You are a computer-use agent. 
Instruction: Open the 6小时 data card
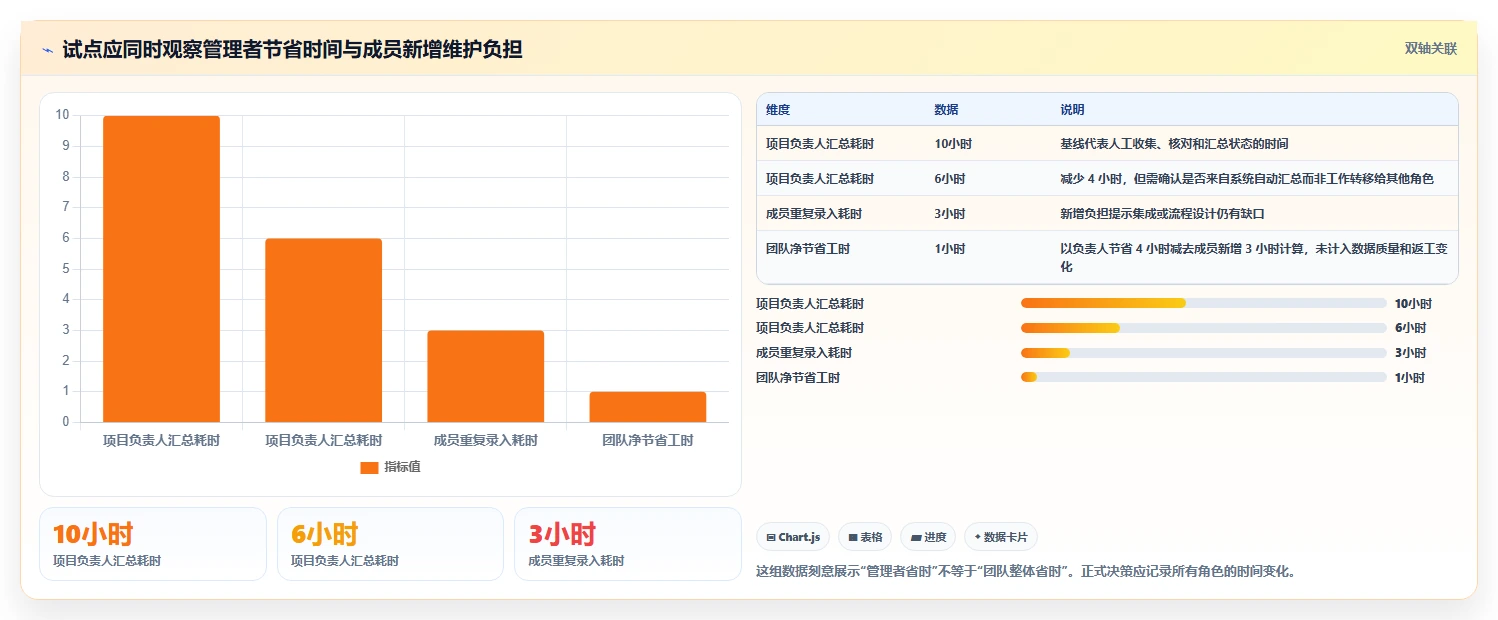(x=390, y=544)
